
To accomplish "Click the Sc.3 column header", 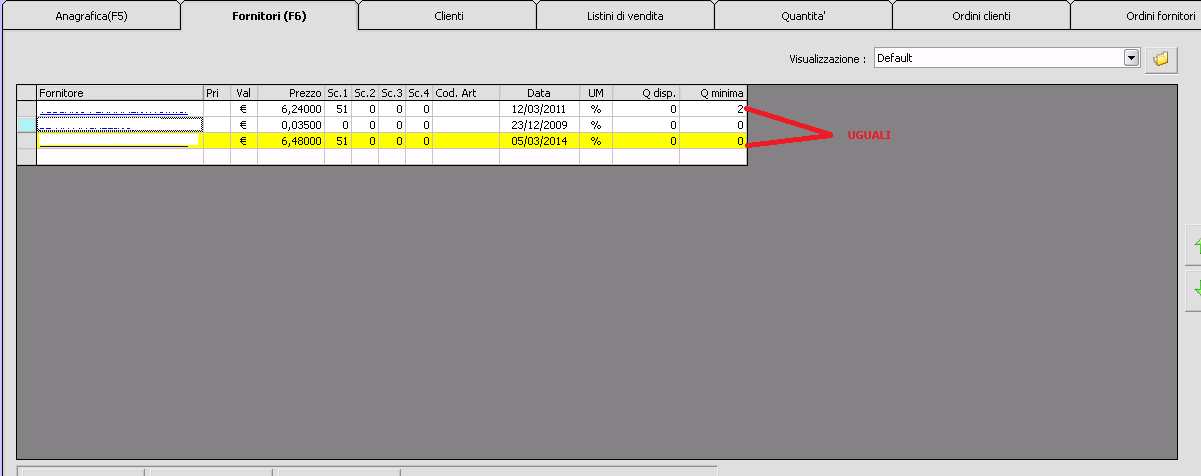I will [x=392, y=93].
